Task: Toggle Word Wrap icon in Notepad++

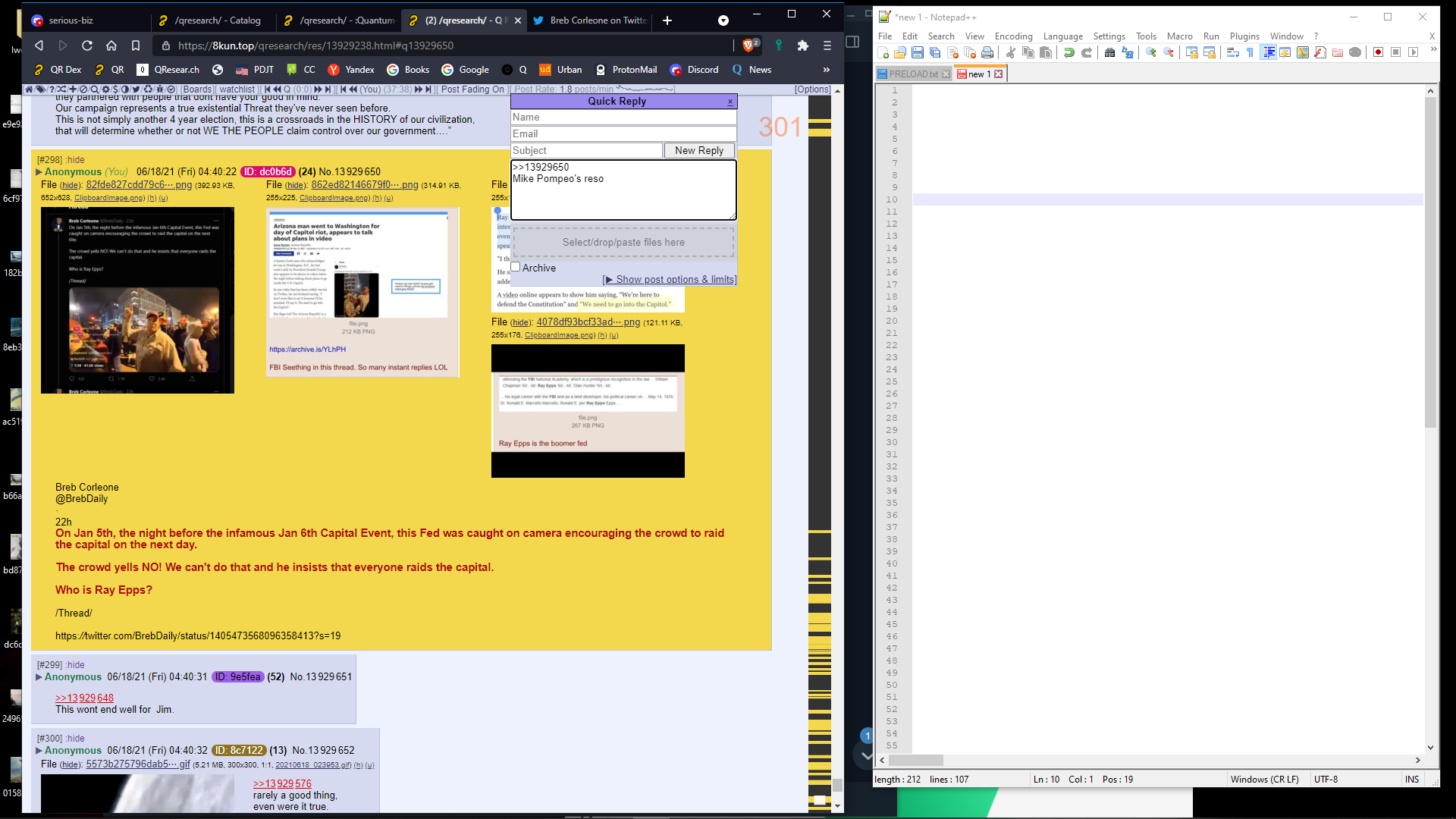Action: coord(1233,52)
